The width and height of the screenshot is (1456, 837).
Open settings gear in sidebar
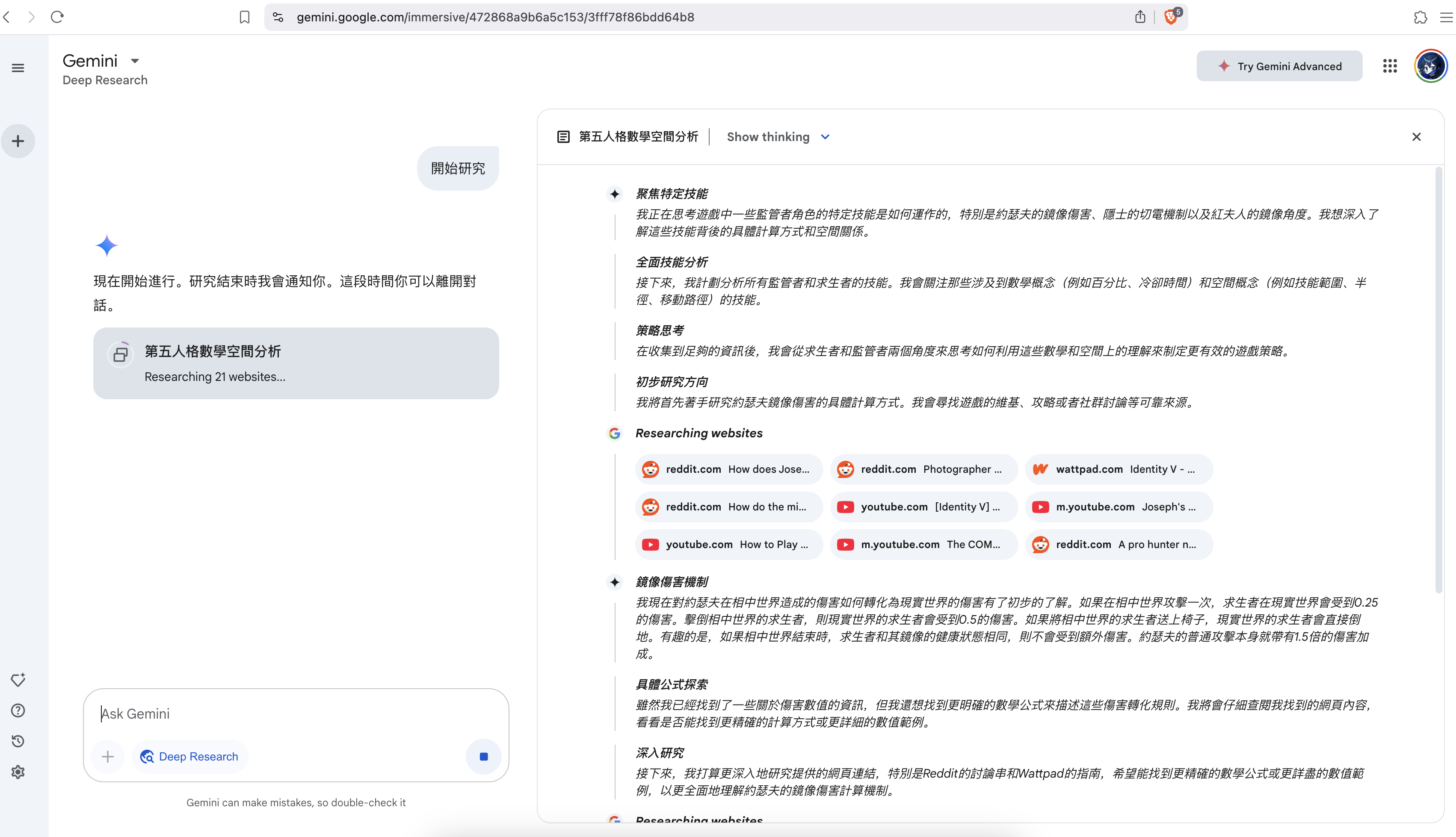coord(18,772)
